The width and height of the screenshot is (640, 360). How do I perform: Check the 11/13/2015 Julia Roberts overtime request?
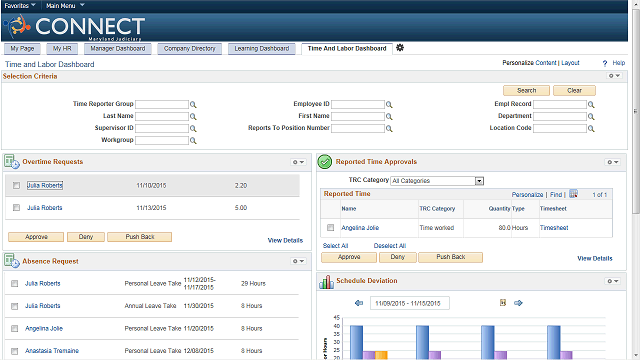(16, 208)
